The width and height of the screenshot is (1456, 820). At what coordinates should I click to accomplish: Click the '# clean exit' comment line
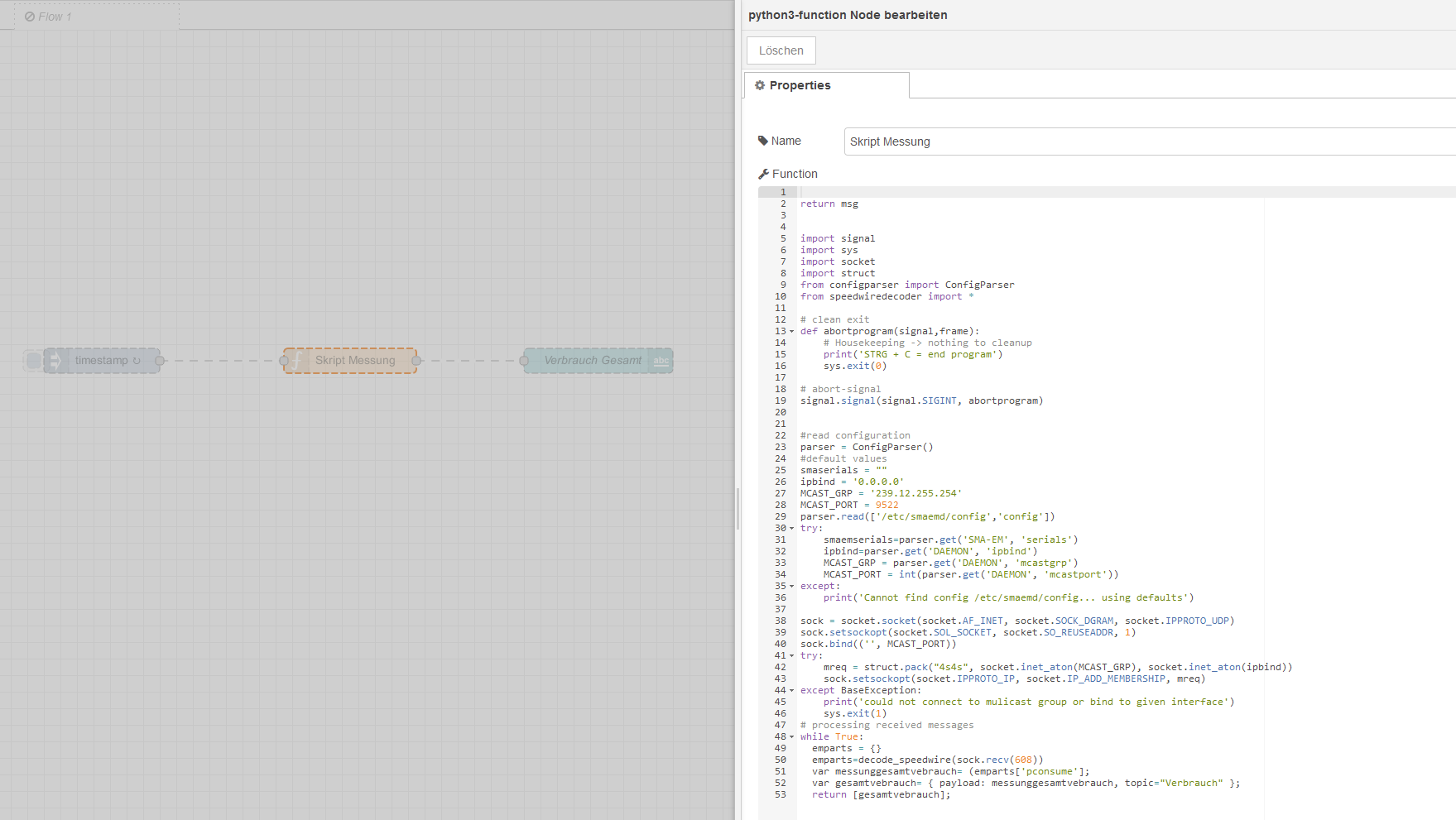point(835,319)
